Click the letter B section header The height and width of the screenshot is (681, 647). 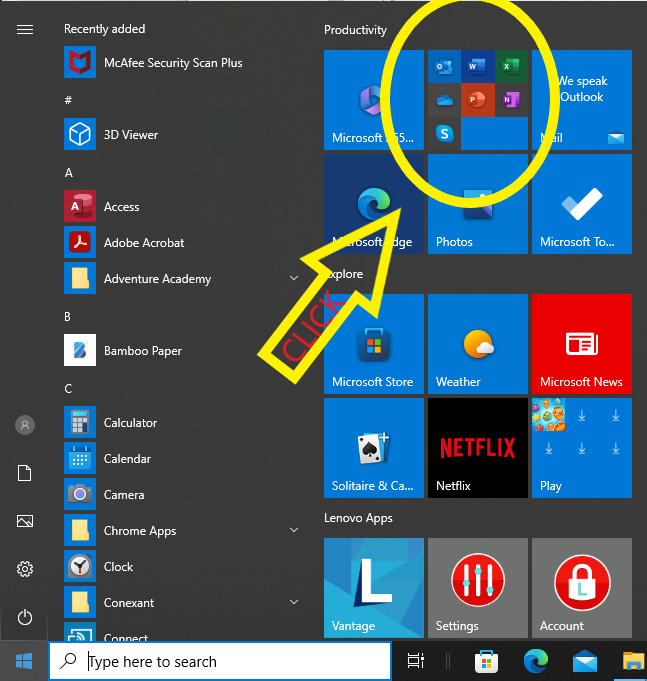pos(67,317)
